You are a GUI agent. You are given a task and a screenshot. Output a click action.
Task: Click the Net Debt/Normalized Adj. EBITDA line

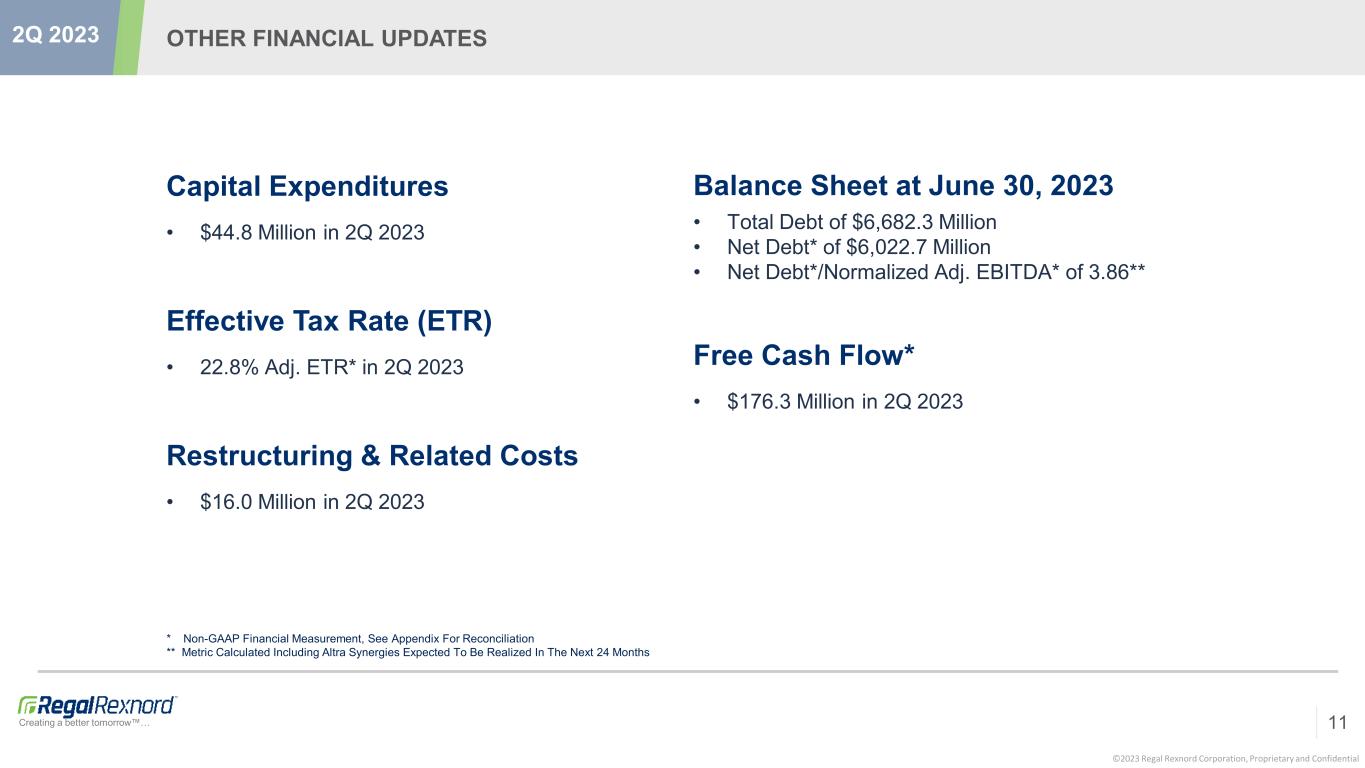tap(935, 272)
